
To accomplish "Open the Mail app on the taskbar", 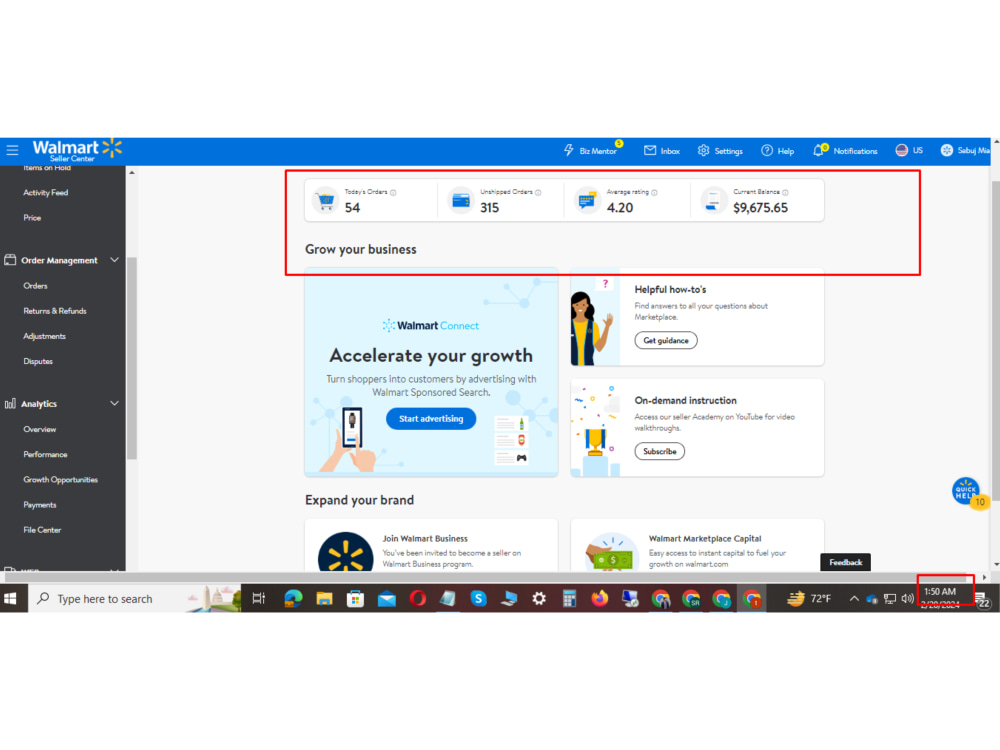I will point(386,599).
